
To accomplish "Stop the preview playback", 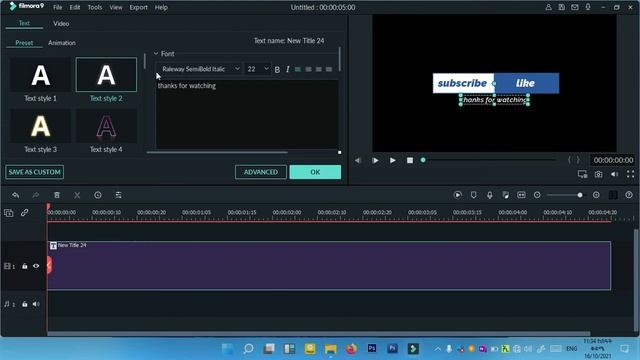I will (410, 160).
